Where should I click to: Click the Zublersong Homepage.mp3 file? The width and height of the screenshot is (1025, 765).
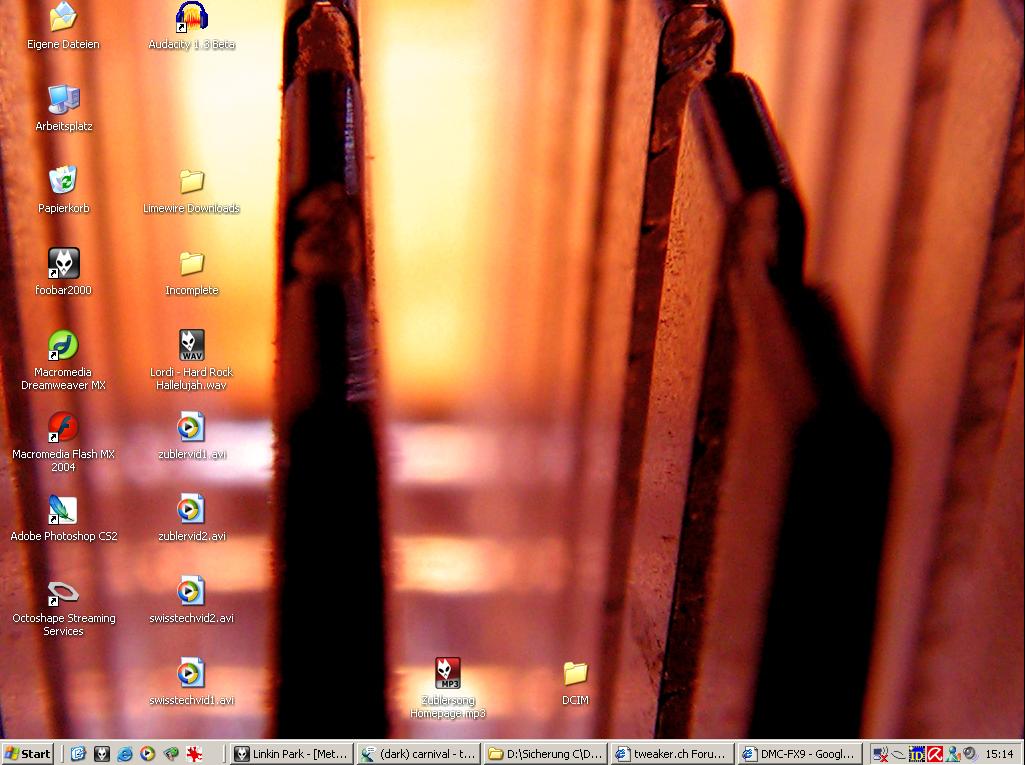pos(447,674)
